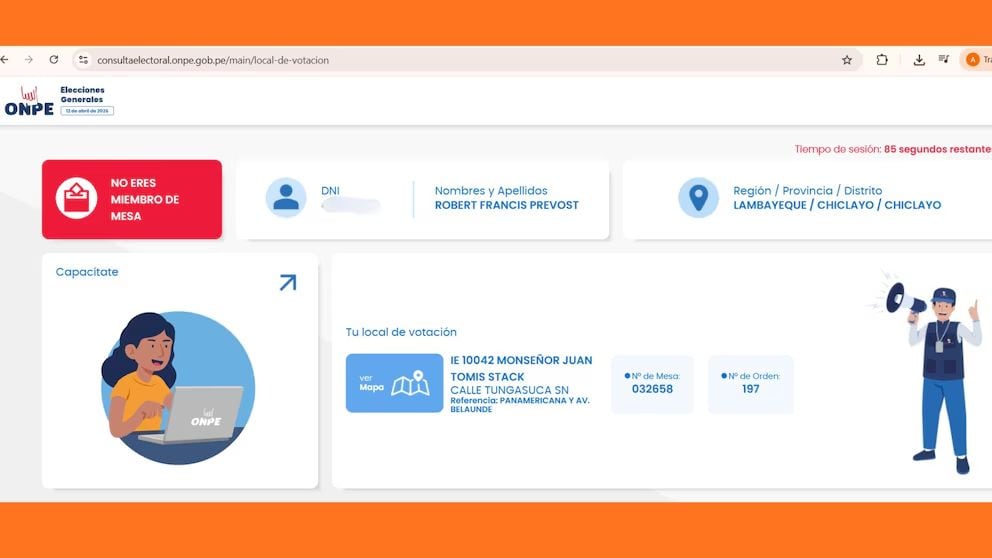Bookmark this page with star icon
The height and width of the screenshot is (558, 992).
[x=847, y=60]
